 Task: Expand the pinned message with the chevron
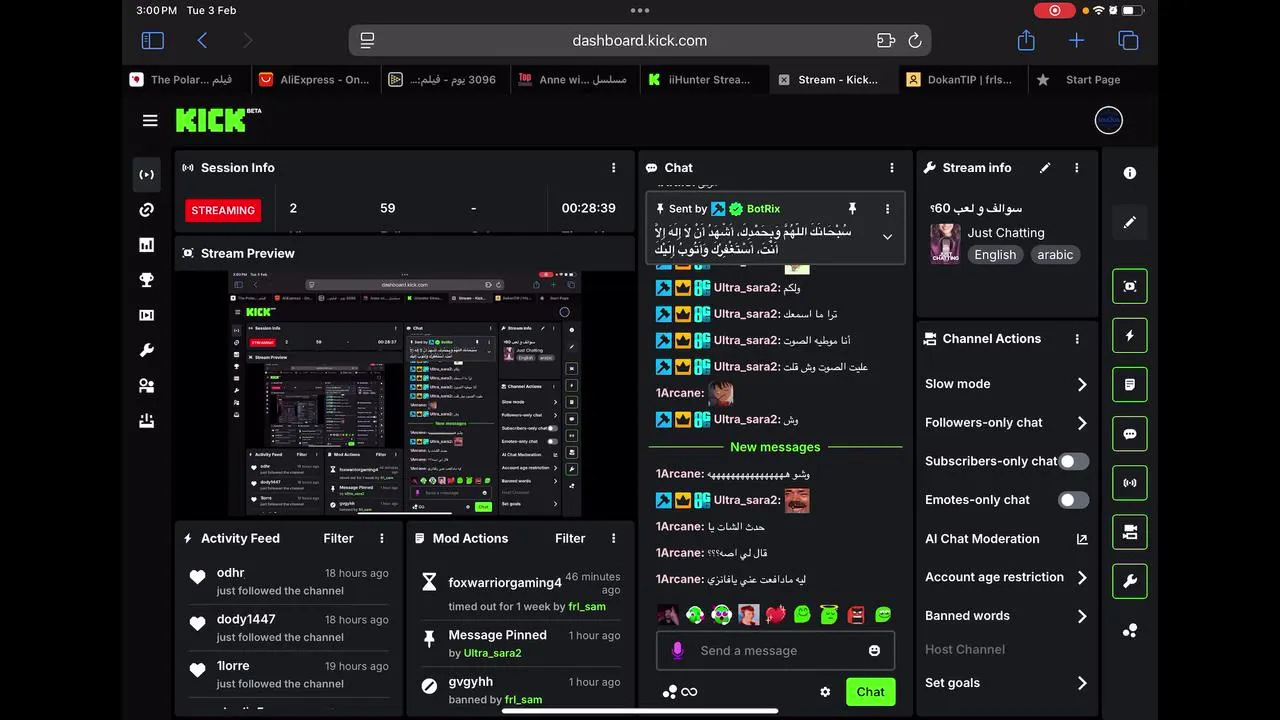pyautogui.click(x=887, y=237)
